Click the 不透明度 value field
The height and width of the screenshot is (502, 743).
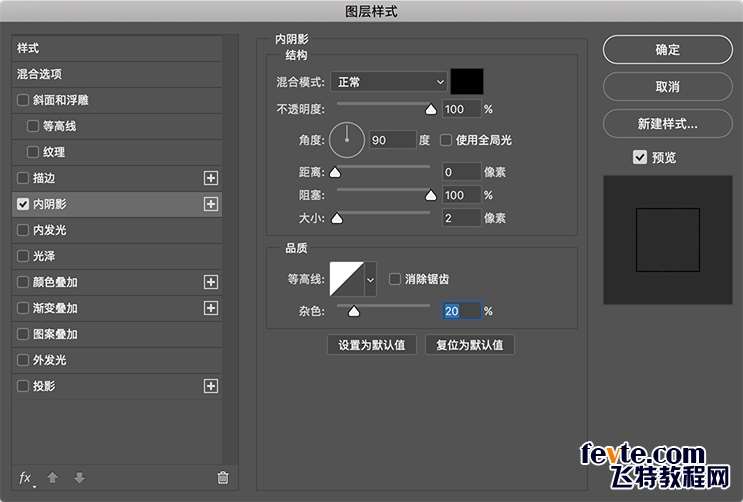pyautogui.click(x=461, y=110)
